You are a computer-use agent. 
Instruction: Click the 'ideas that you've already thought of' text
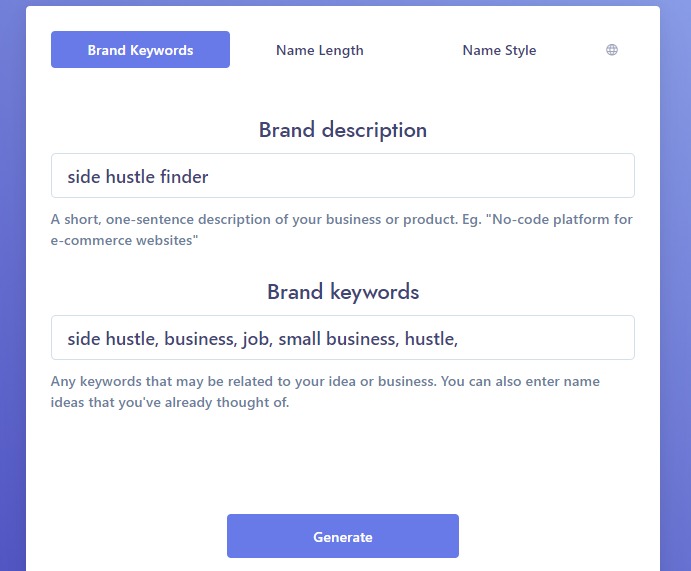pyautogui.click(x=170, y=402)
